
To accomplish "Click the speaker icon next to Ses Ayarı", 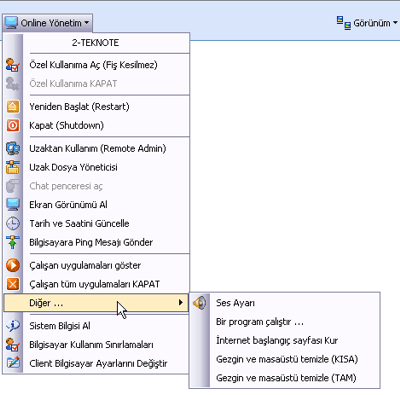I will tap(199, 303).
